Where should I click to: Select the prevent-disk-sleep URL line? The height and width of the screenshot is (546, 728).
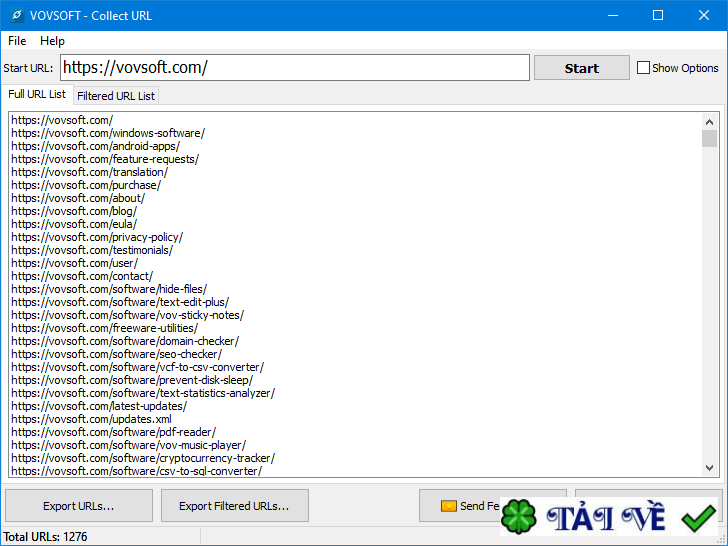pos(132,380)
